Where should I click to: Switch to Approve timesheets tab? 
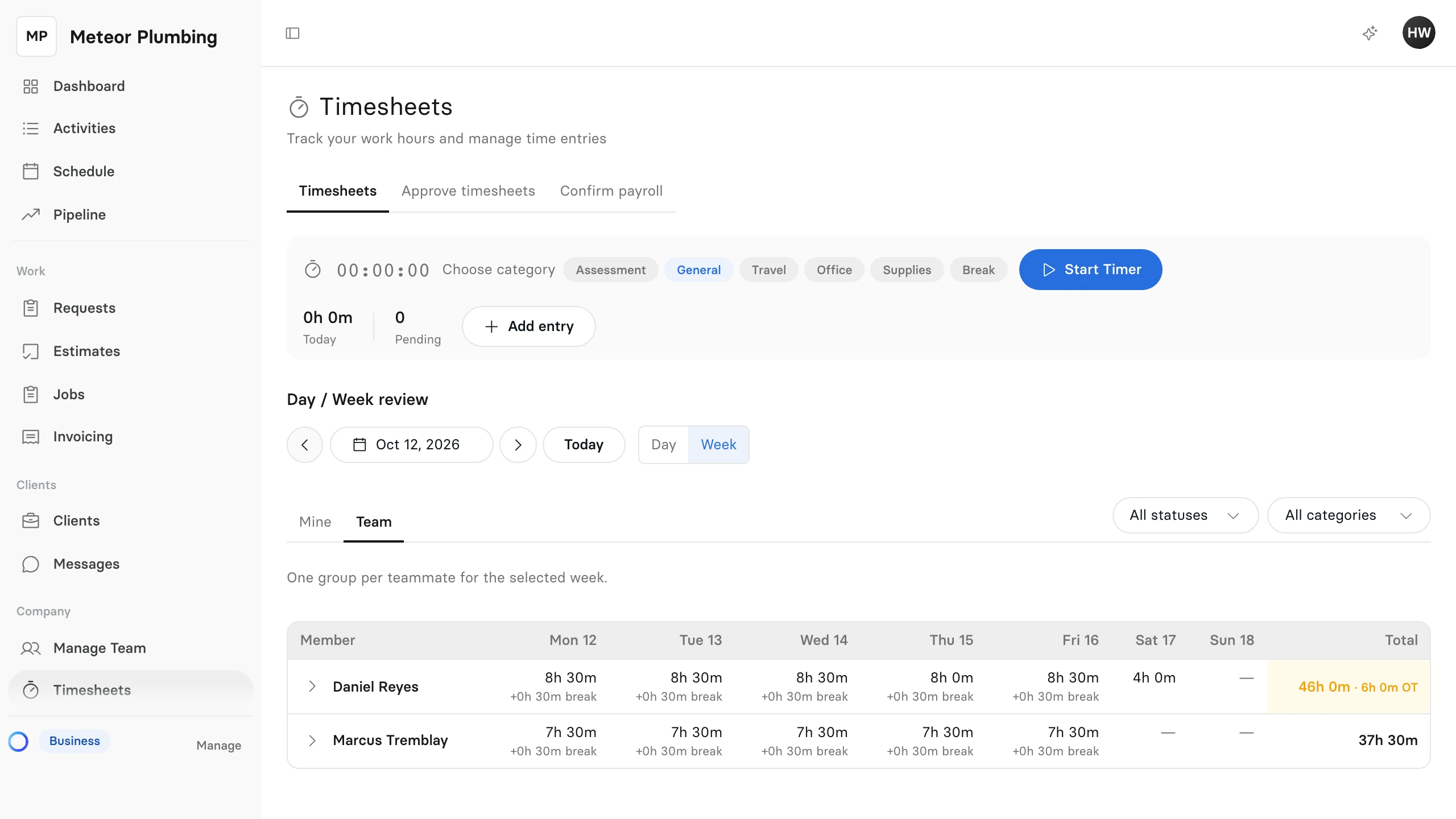[468, 191]
